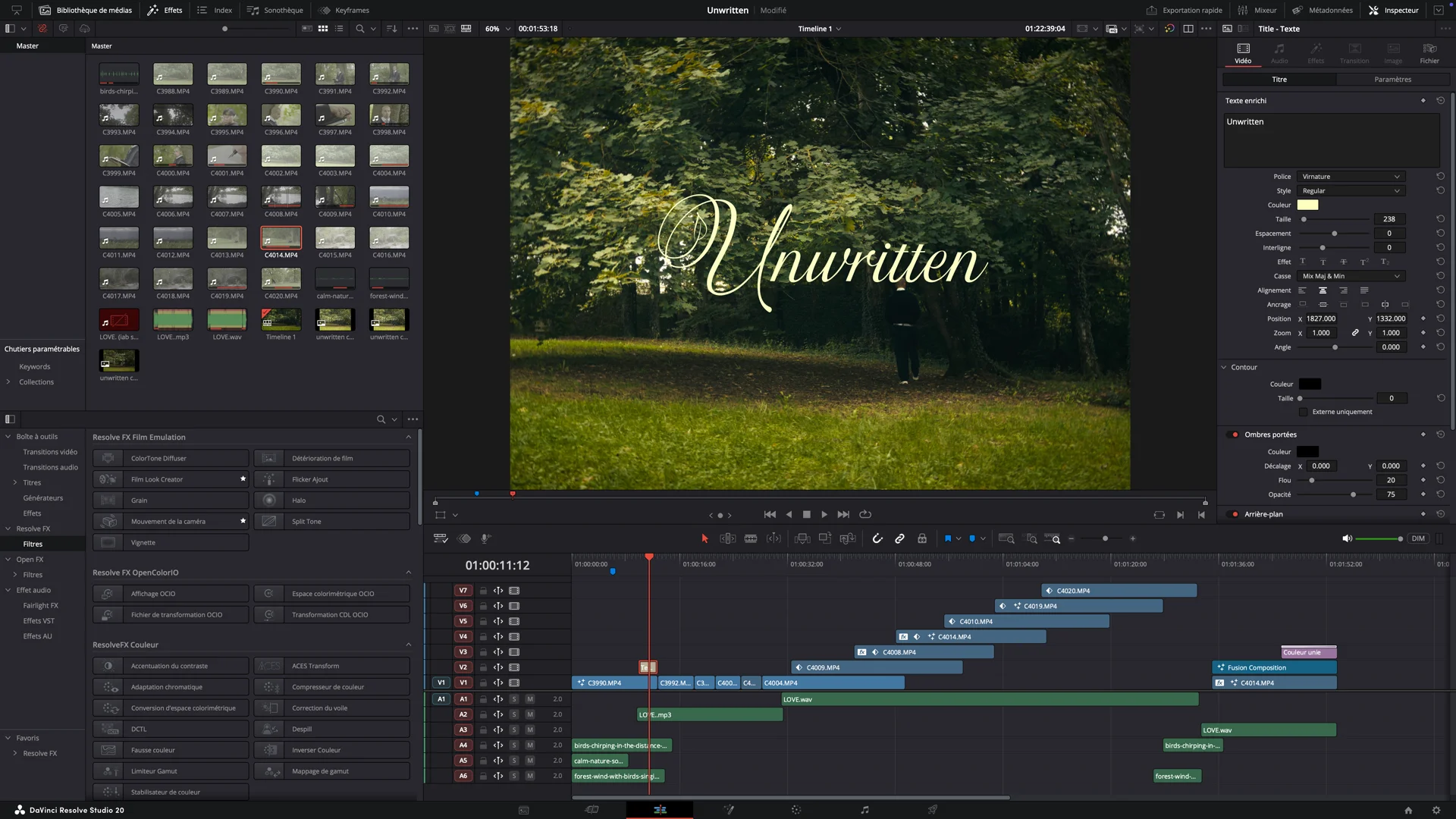Toggle clip linking chain icon
Screen dimensions: 1456x819
pyautogui.click(x=899, y=538)
